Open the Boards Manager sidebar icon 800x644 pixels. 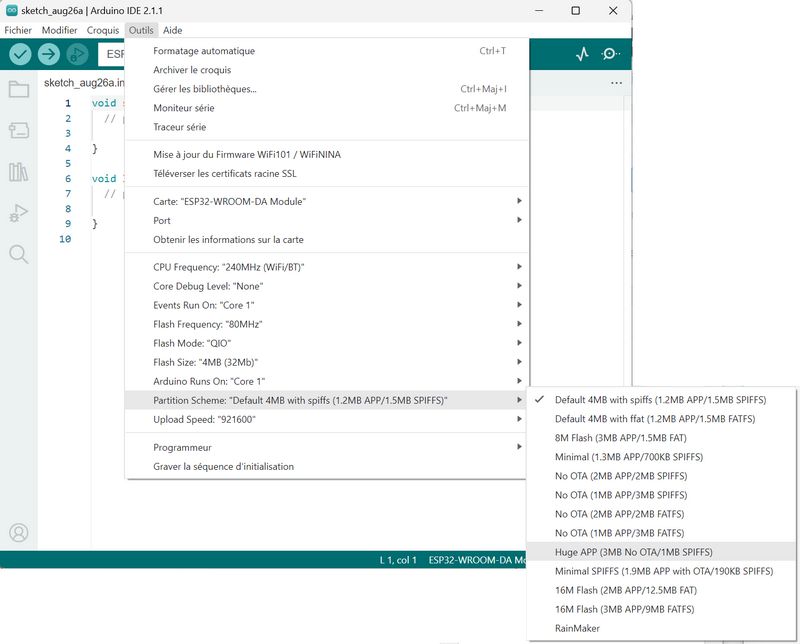[19, 131]
